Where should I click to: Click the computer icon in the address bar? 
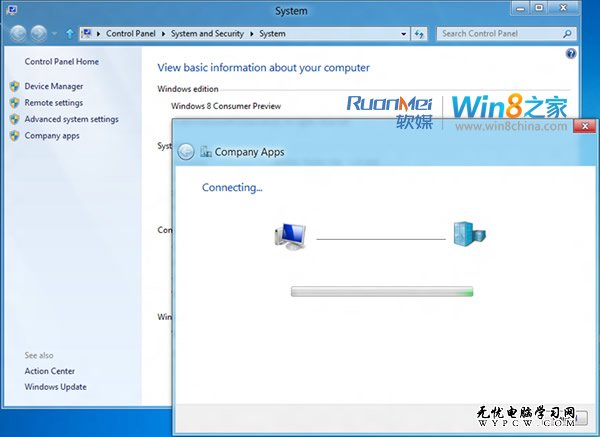[87, 33]
